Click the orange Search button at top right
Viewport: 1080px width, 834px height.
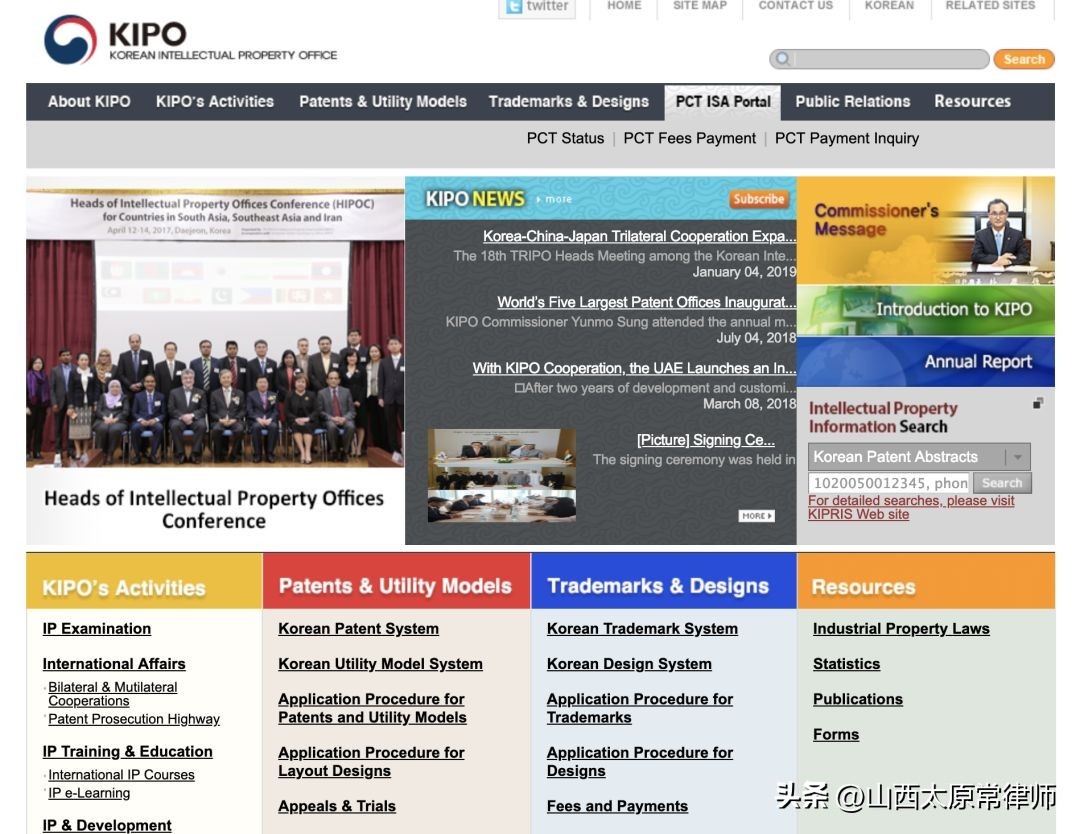tap(1023, 59)
